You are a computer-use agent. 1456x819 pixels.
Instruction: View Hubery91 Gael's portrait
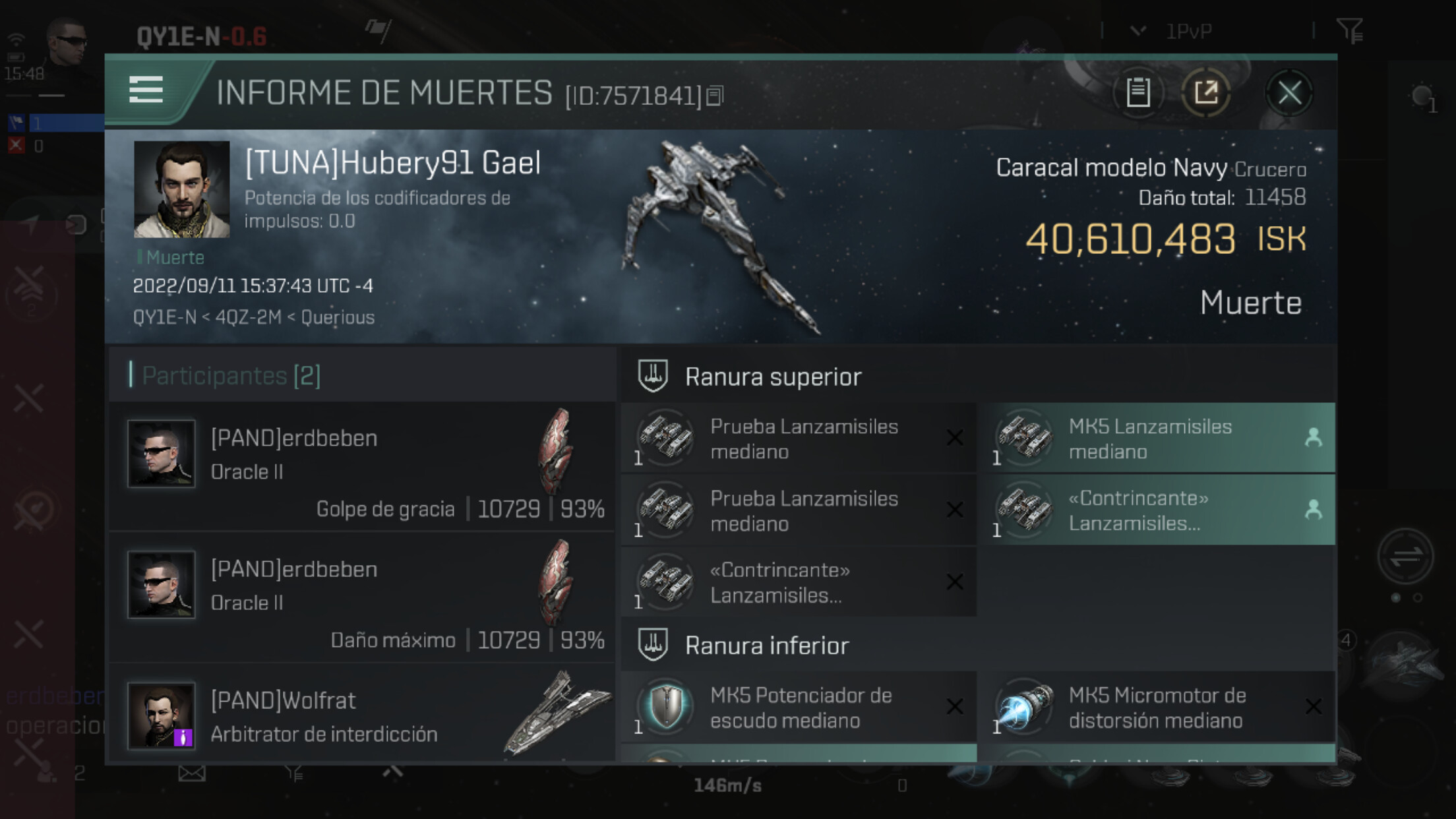coord(182,189)
